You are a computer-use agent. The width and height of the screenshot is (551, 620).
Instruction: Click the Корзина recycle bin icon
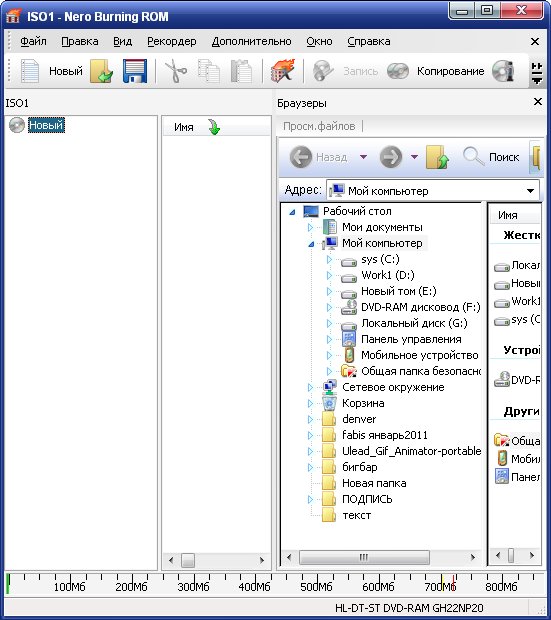coord(329,403)
